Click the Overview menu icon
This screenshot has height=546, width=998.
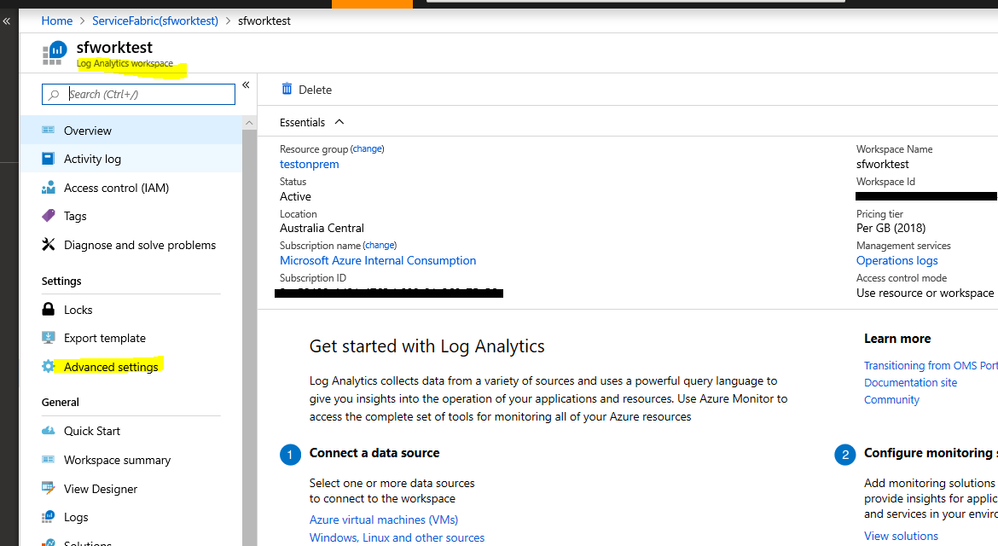click(48, 130)
